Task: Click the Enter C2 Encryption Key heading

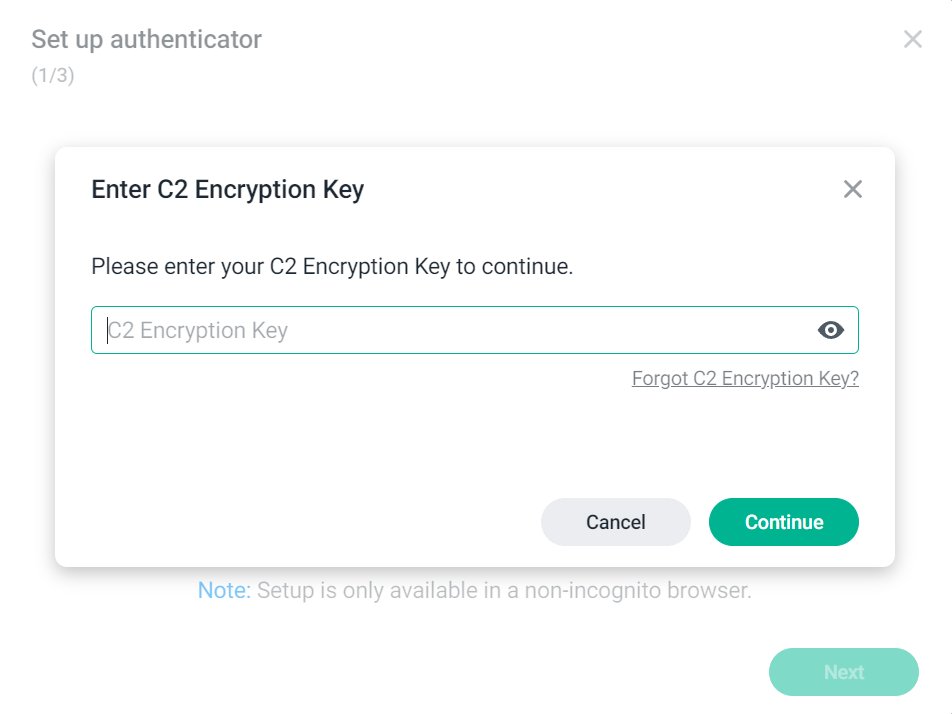Action: tap(228, 189)
